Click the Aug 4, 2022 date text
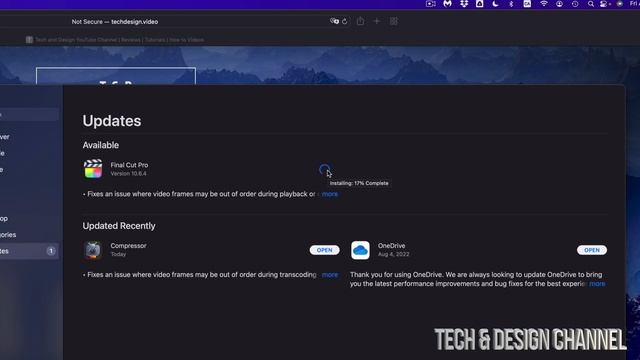Image resolution: width=640 pixels, height=360 pixels. click(x=393, y=254)
